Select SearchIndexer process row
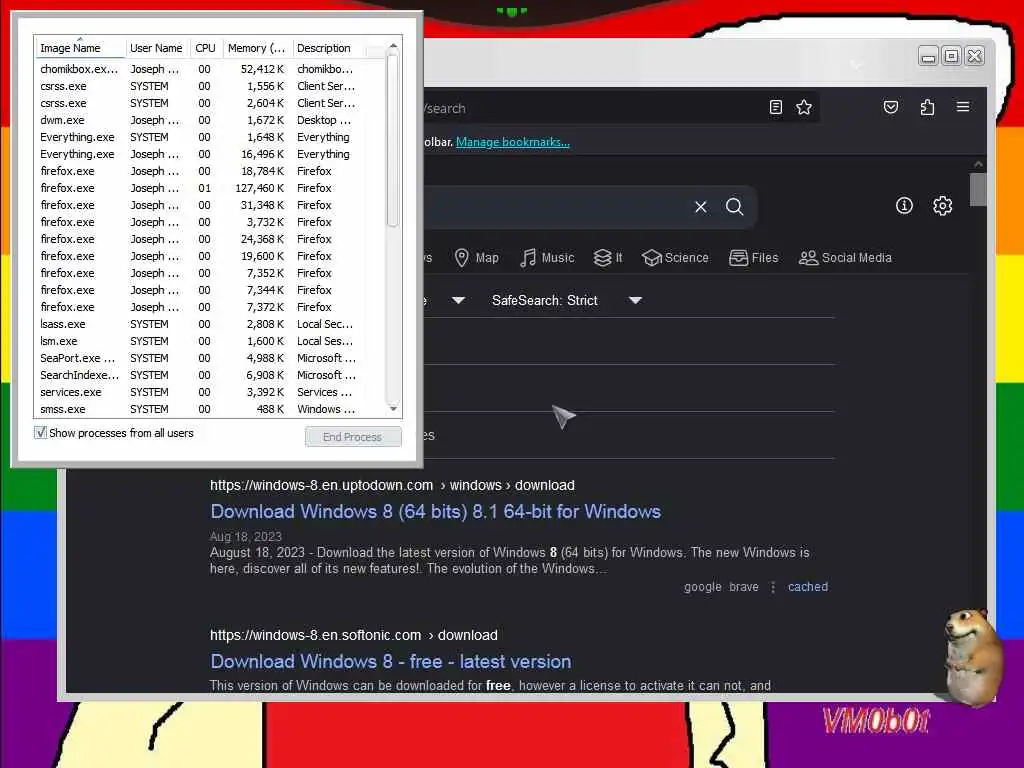 pos(209,375)
